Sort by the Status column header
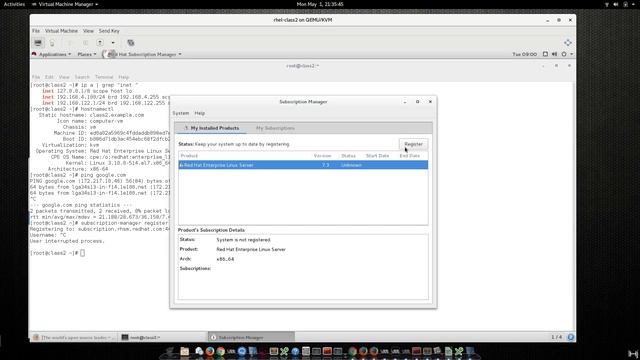640x360 pixels. click(x=348, y=156)
